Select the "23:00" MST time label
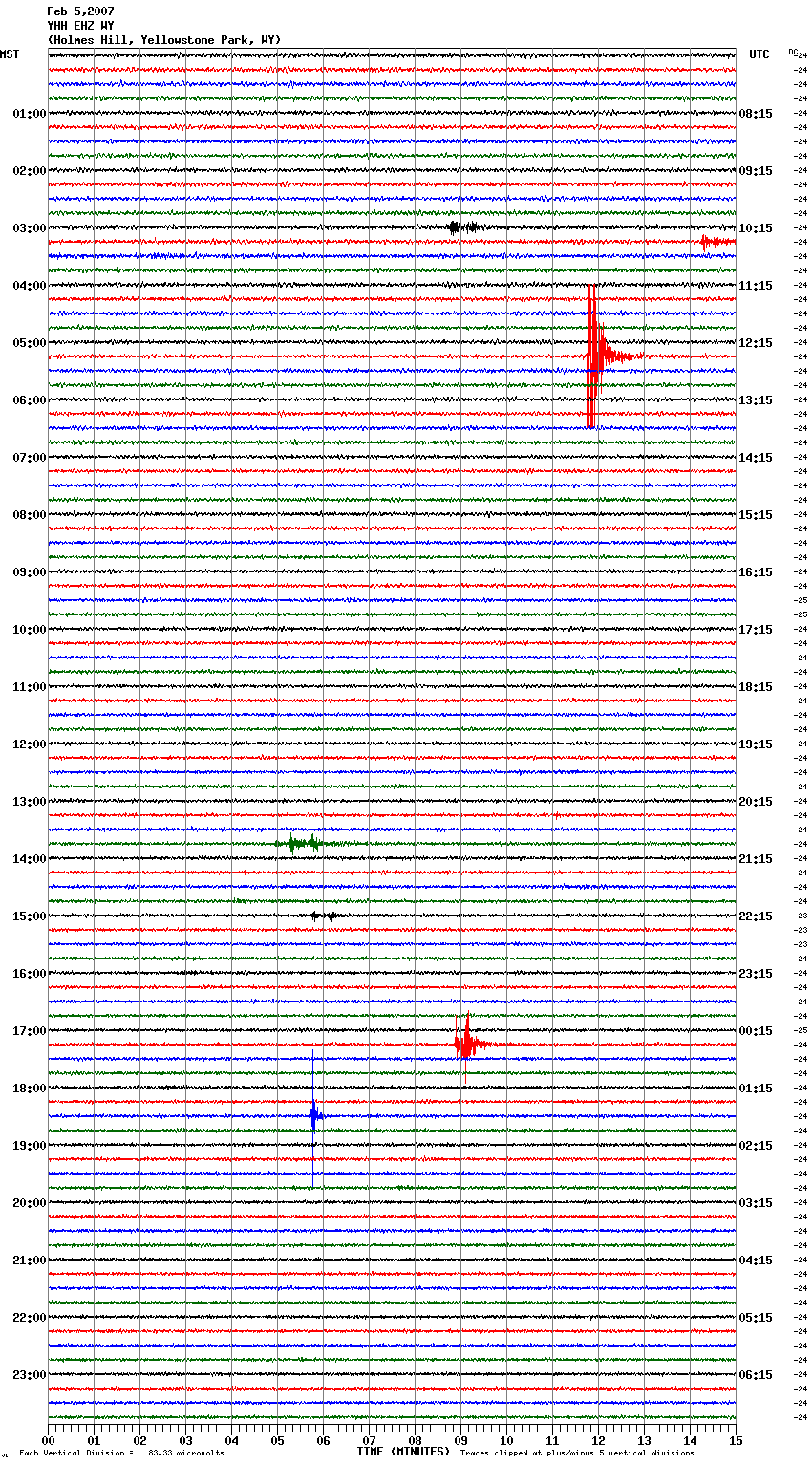The image size is (812, 1466). 30,1375
